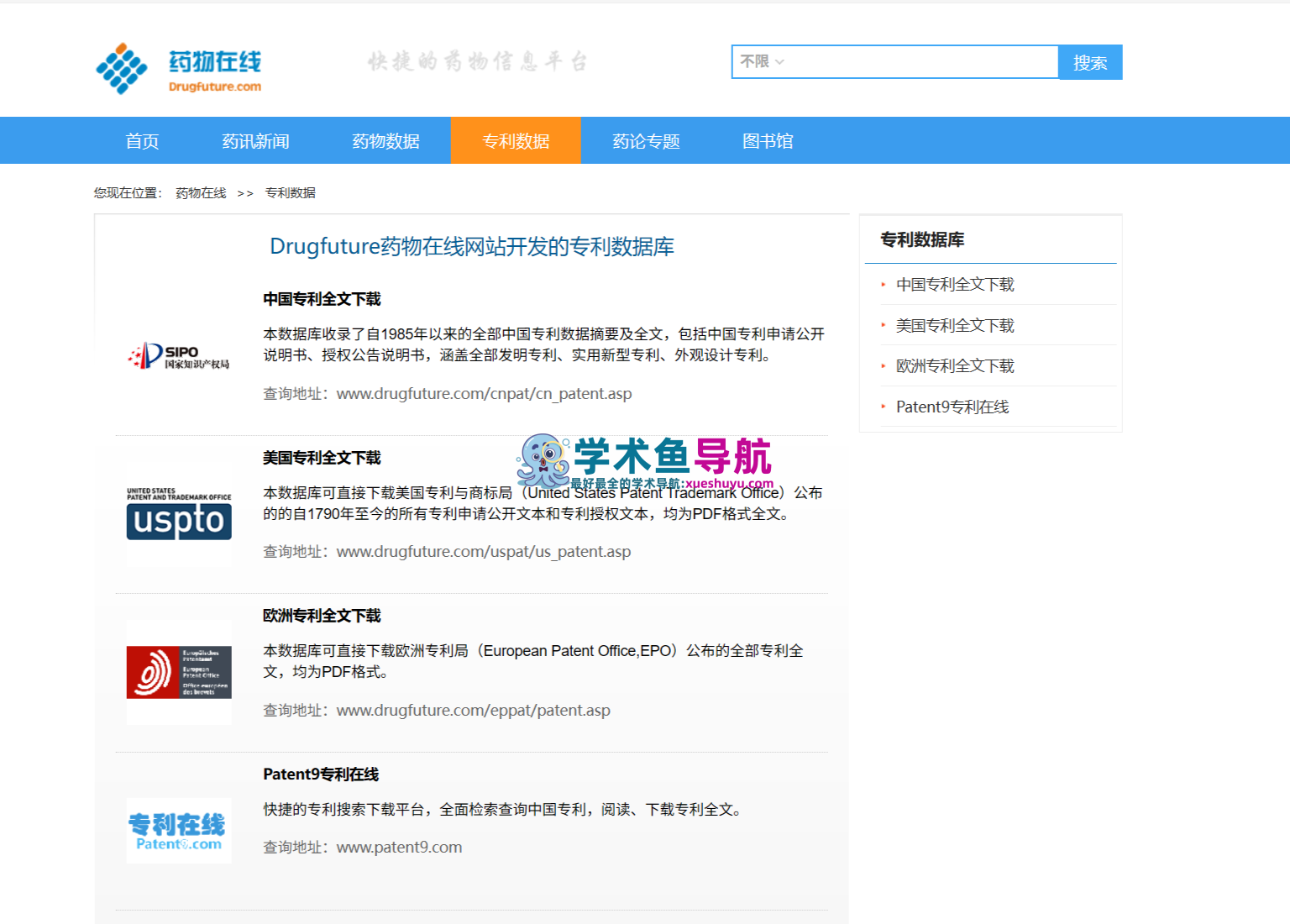Click the European Patent Office logo
This screenshot has height=924, width=1290.
click(x=179, y=672)
